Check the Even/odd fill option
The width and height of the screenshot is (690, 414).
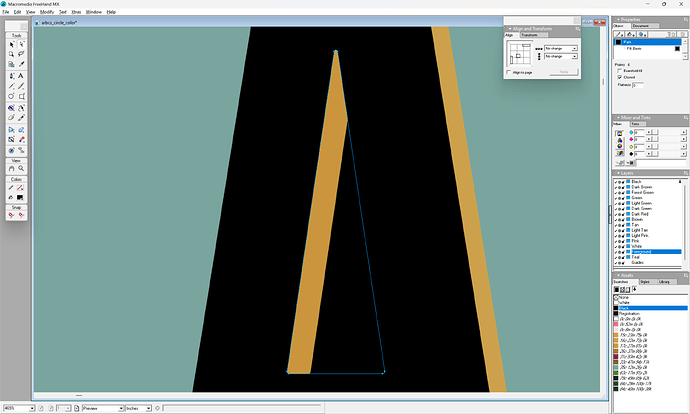point(619,71)
